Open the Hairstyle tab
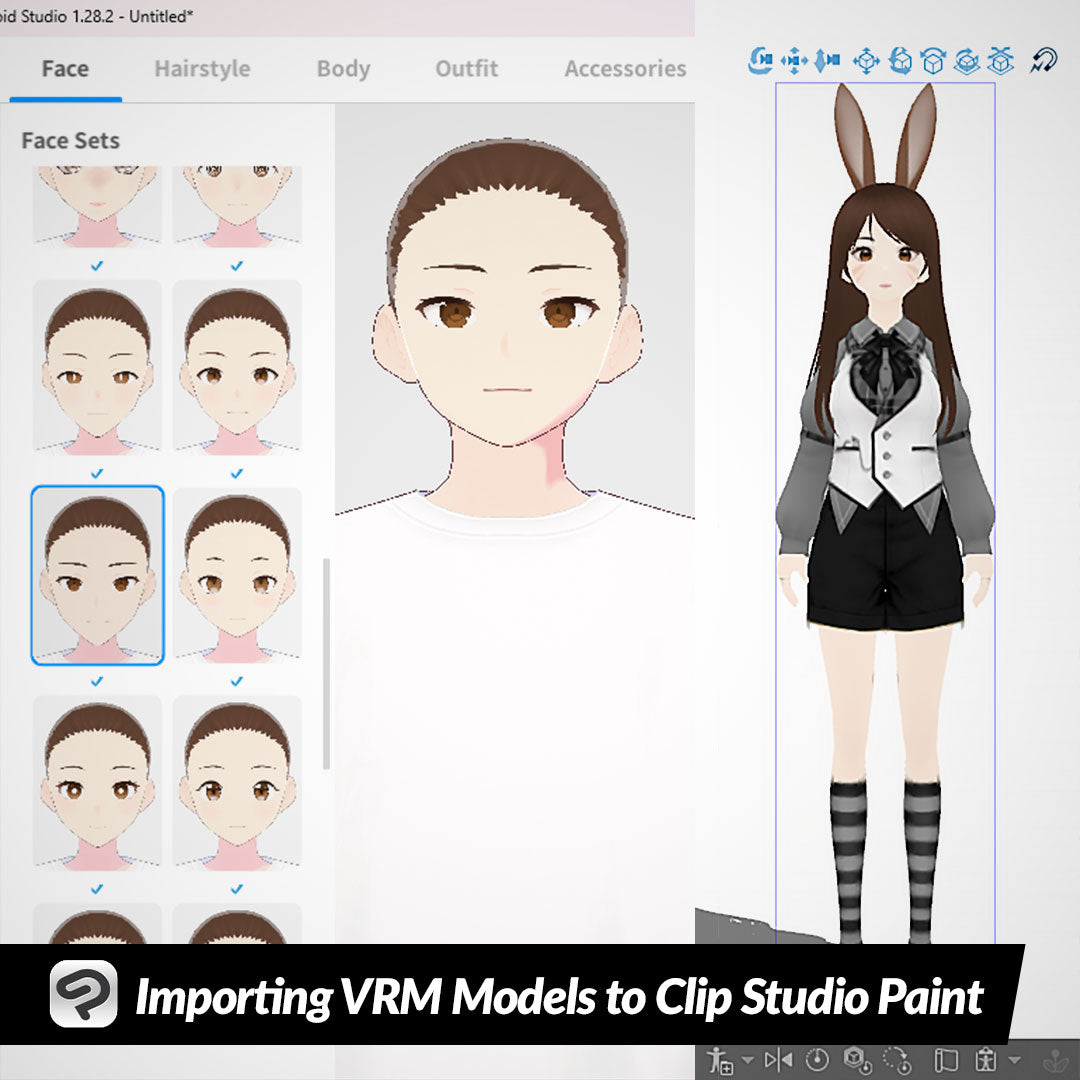This screenshot has width=1080, height=1080. point(202,69)
